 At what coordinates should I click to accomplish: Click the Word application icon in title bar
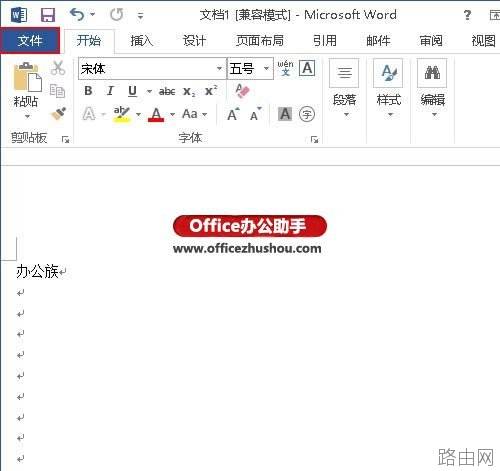pyautogui.click(x=19, y=15)
